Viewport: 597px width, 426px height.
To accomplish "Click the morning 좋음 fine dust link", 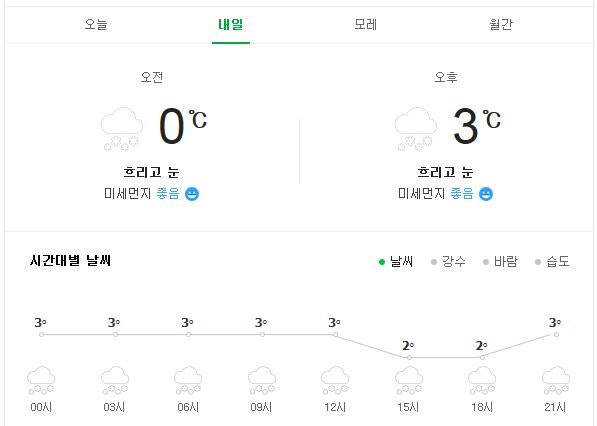I will pyautogui.click(x=168, y=193).
